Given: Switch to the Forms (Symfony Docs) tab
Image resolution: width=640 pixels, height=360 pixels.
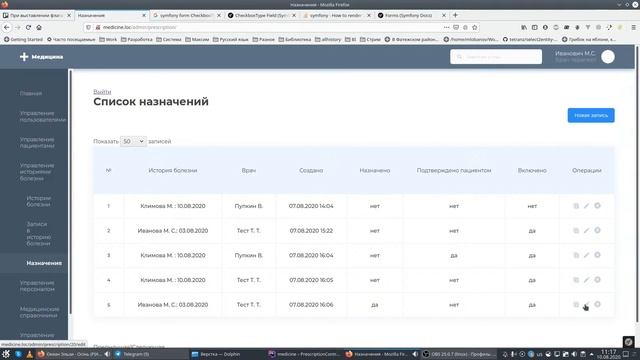Looking at the screenshot, I should pos(411,15).
